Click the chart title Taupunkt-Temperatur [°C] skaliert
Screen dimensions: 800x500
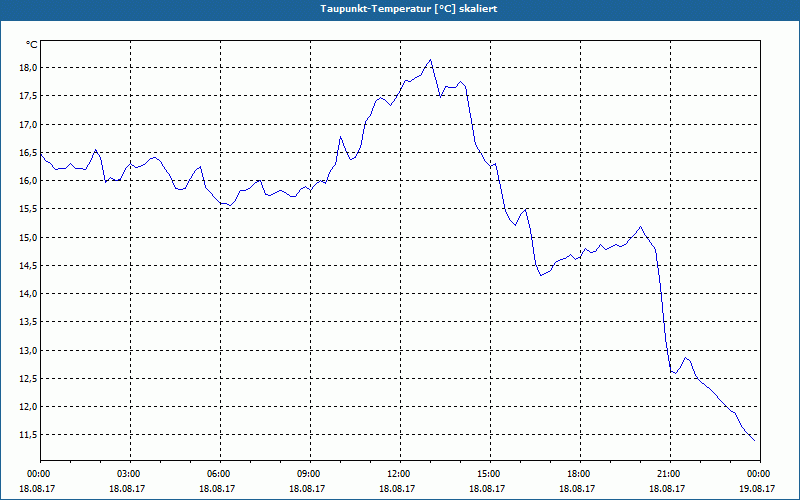409,9
